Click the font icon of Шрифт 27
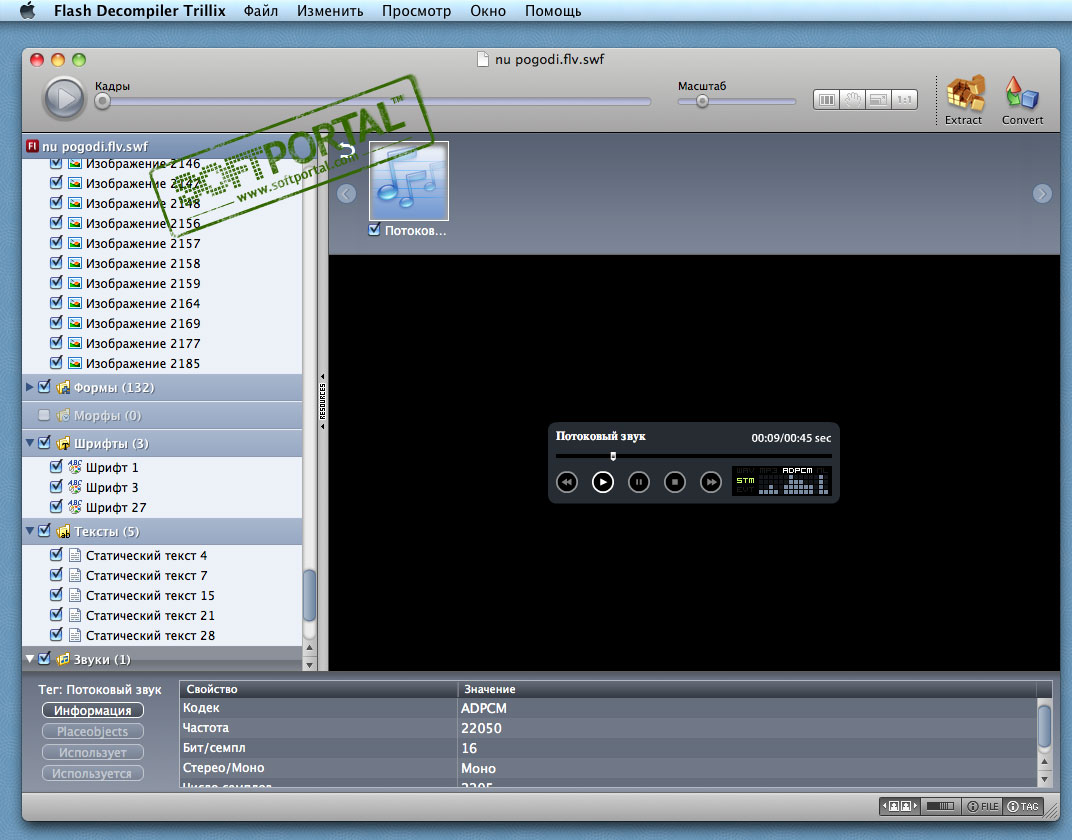 (x=75, y=507)
